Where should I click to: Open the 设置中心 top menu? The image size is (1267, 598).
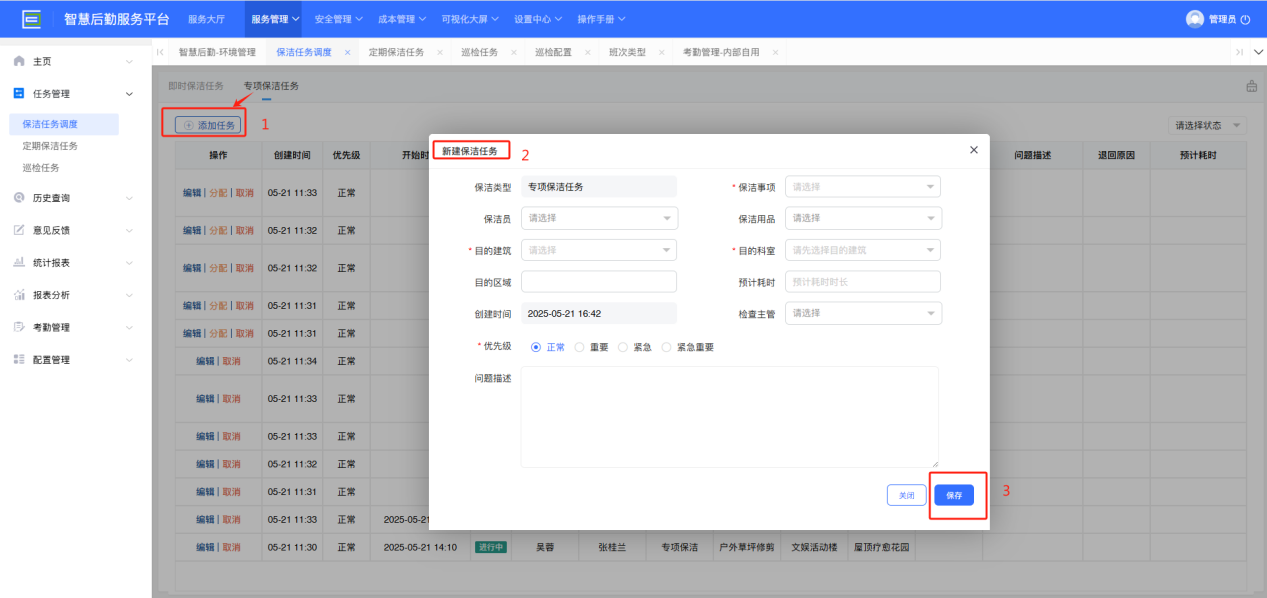(x=538, y=19)
